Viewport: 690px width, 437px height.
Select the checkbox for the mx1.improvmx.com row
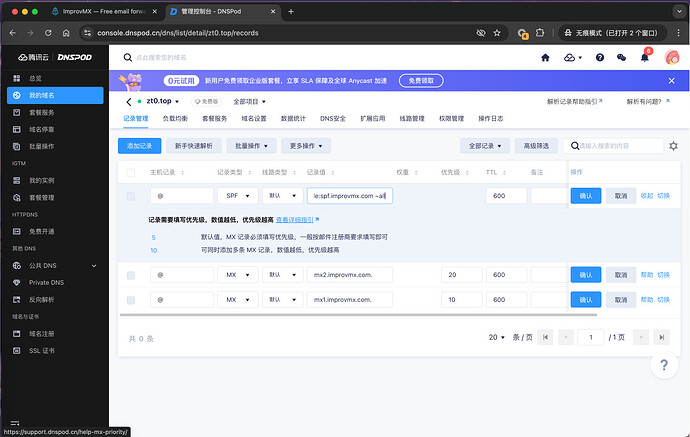tap(131, 300)
